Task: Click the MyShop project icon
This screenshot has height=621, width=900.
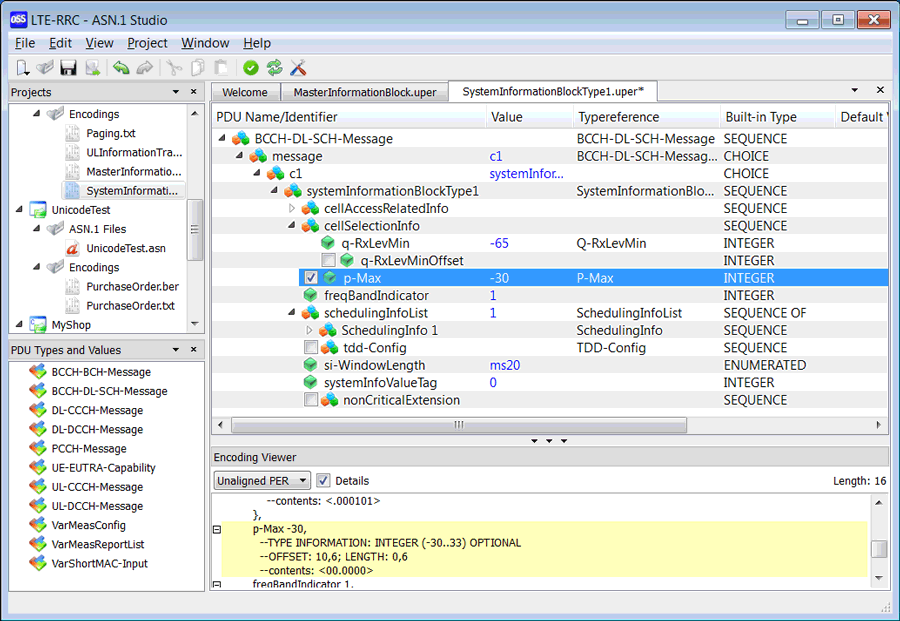Action: [x=38, y=324]
